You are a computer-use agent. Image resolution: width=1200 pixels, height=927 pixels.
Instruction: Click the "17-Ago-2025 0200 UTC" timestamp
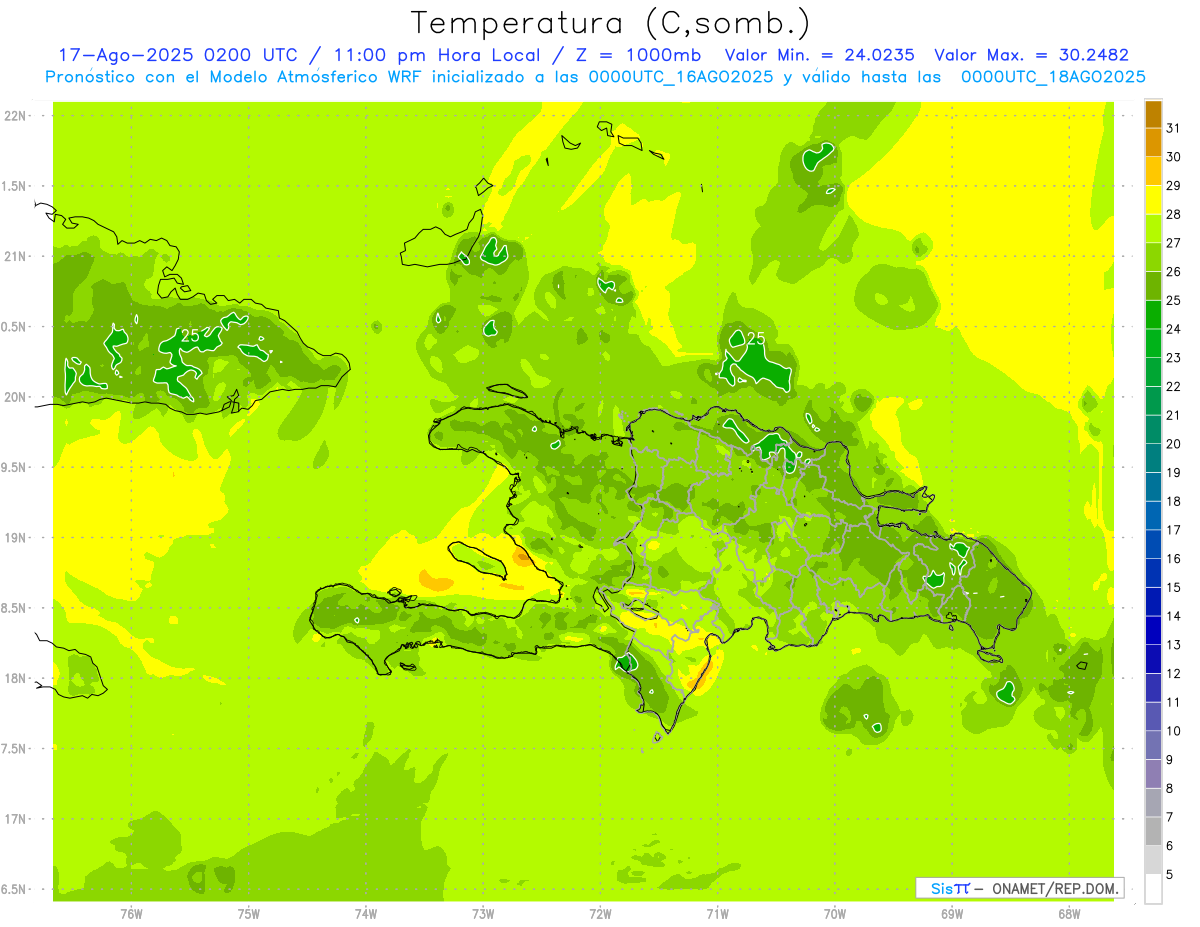pyautogui.click(x=184, y=55)
